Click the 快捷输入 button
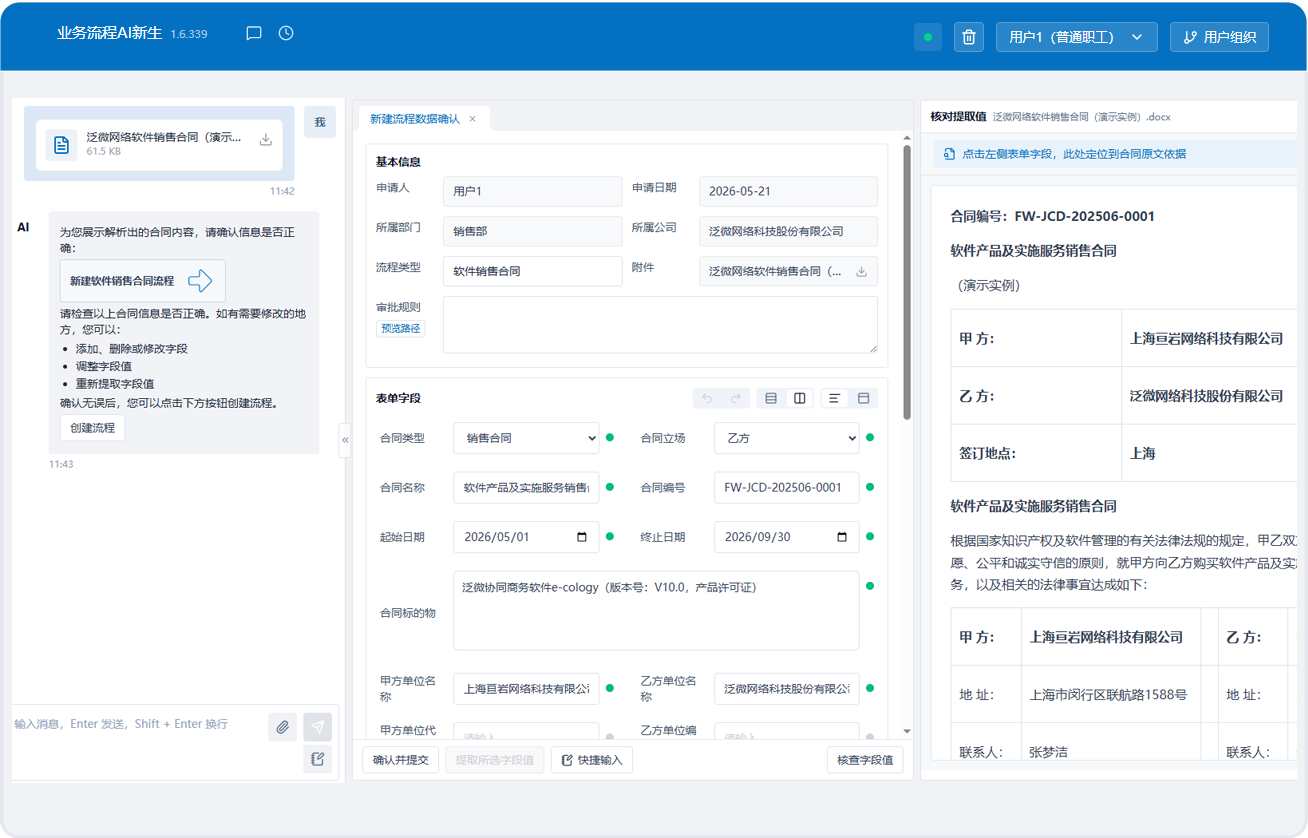 click(x=592, y=760)
